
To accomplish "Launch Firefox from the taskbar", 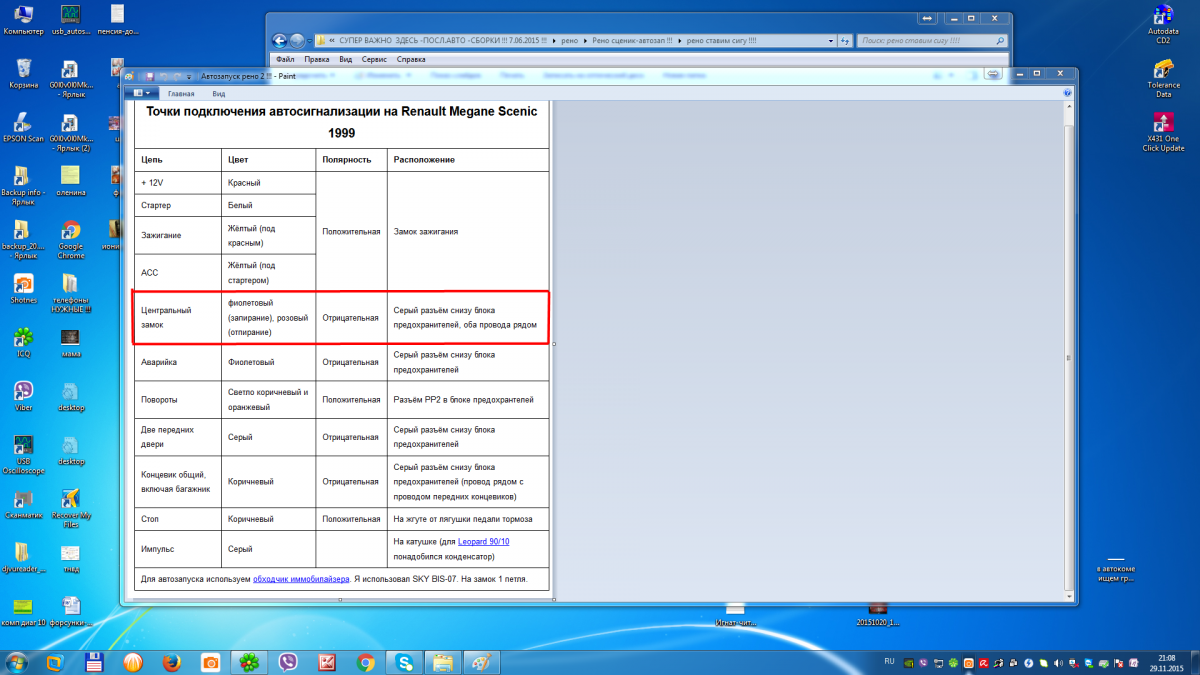I will (172, 662).
